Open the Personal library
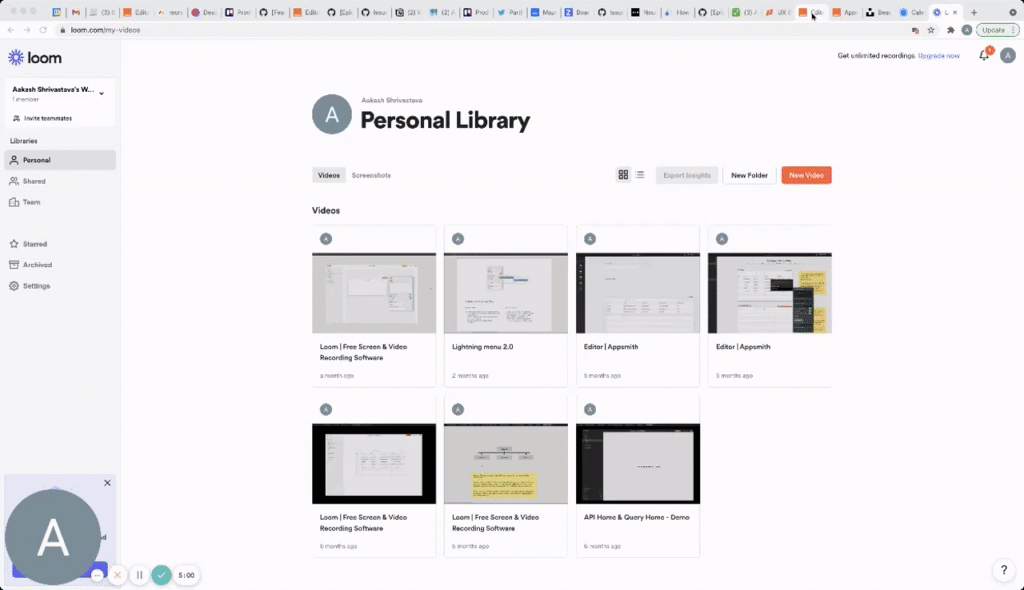The image size is (1024, 590). [x=59, y=160]
